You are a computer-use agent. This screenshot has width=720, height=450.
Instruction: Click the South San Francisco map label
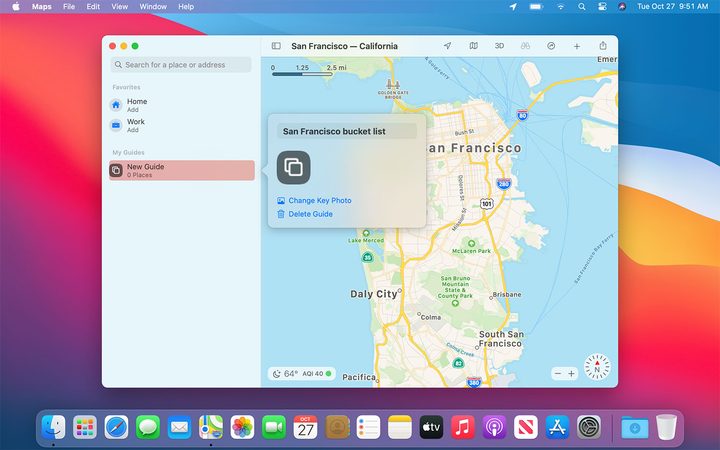pyautogui.click(x=501, y=339)
